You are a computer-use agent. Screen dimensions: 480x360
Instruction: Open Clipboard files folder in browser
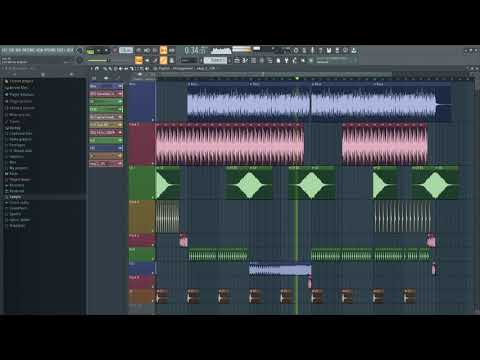19,134
